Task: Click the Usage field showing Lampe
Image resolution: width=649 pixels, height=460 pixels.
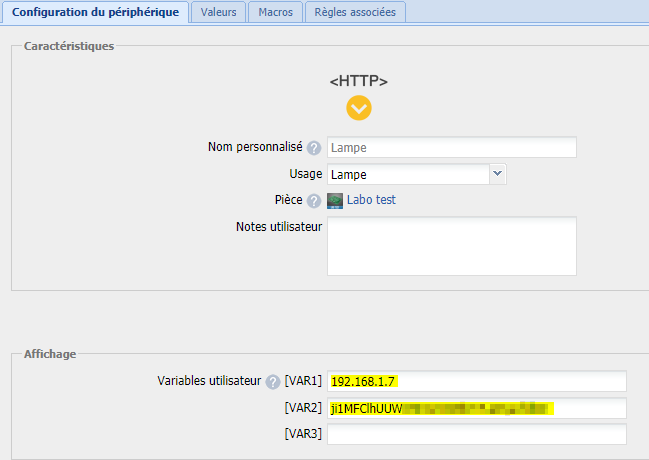Action: click(408, 174)
